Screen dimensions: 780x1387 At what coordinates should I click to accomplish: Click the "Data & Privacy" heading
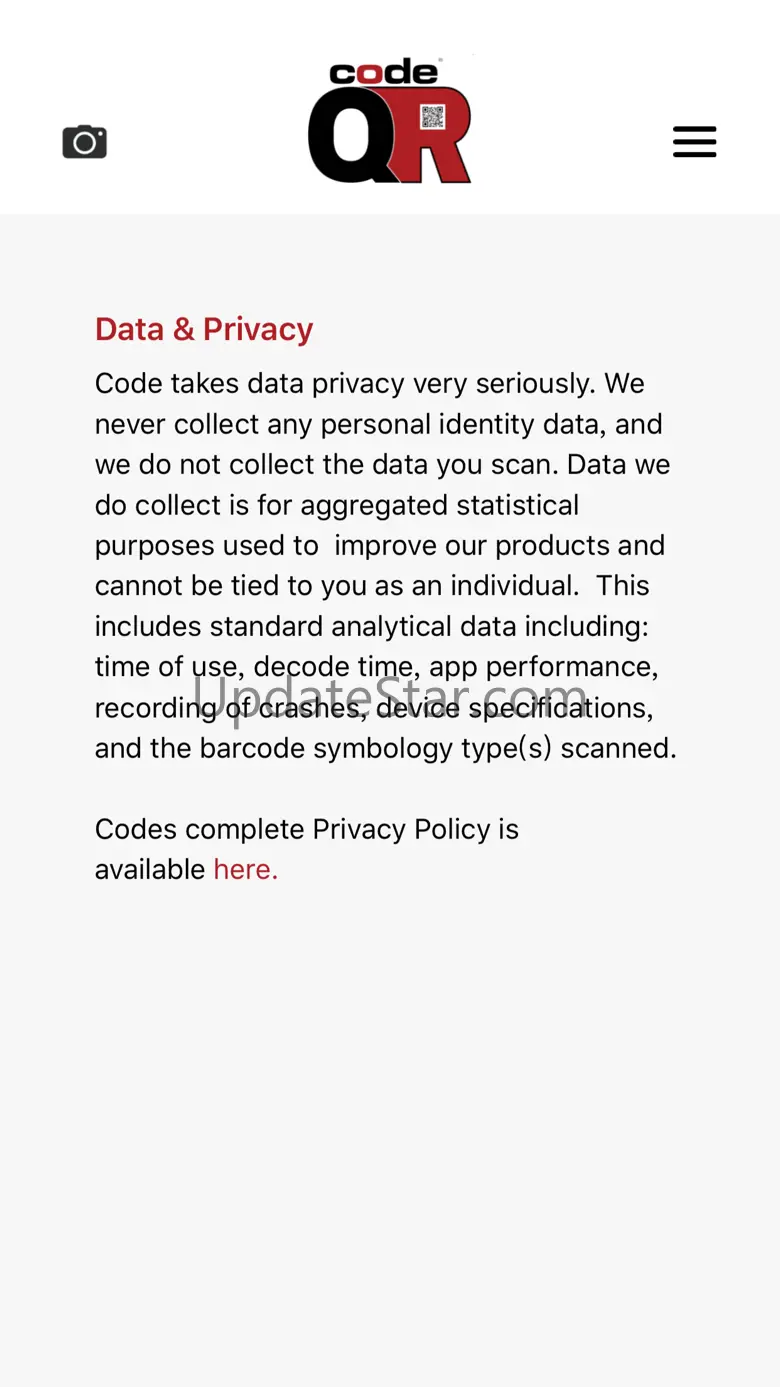pos(204,329)
